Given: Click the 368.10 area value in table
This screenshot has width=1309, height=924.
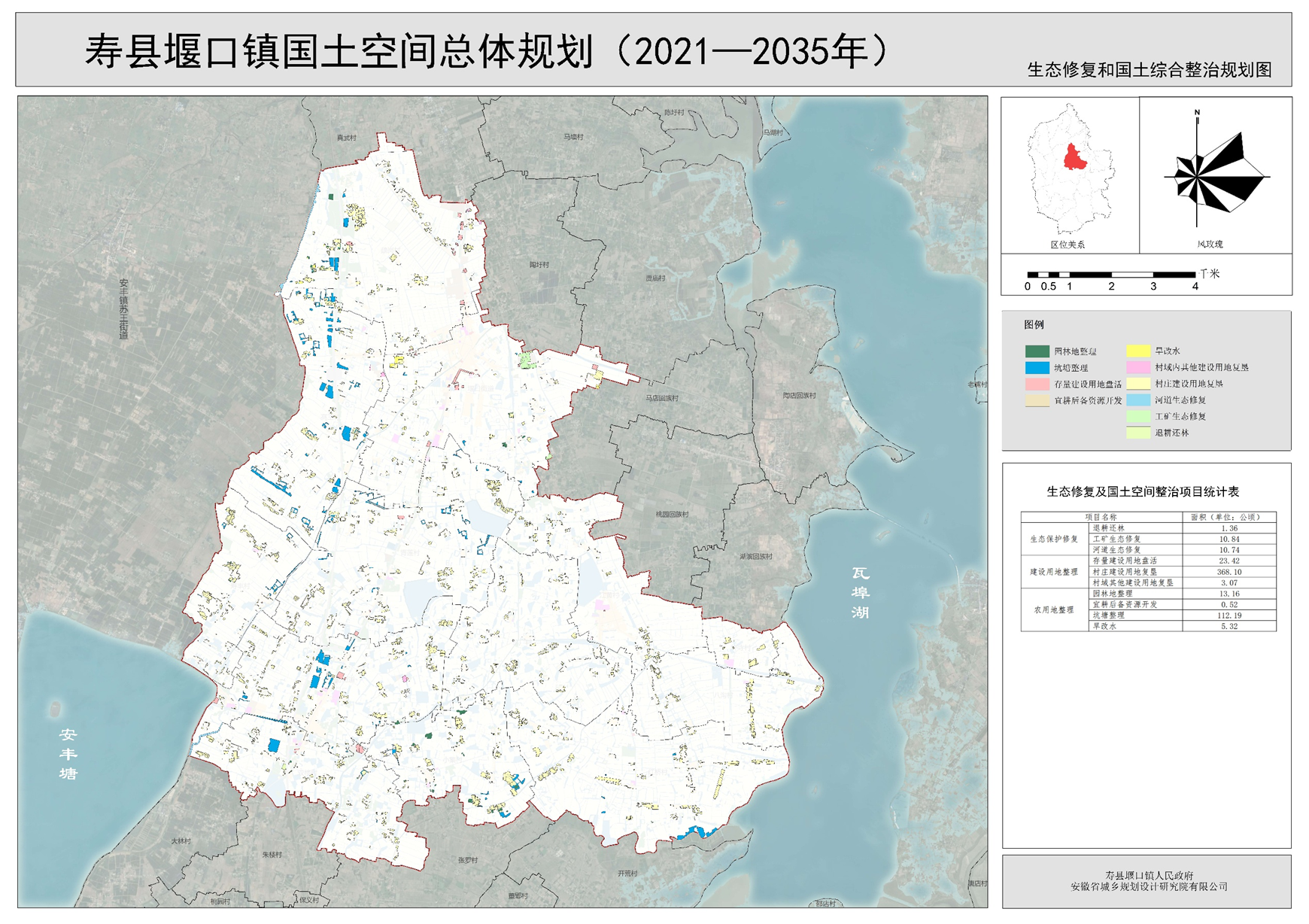Looking at the screenshot, I should (x=1229, y=572).
